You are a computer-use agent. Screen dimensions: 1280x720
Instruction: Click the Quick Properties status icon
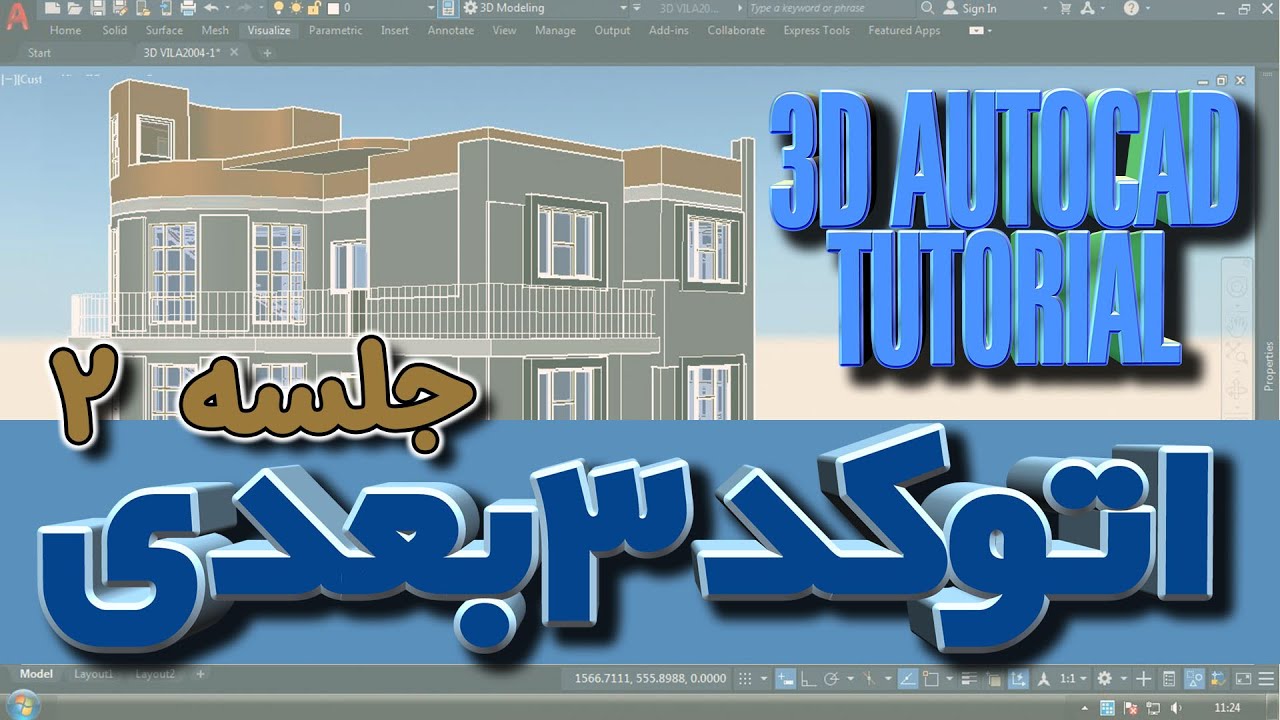[x=1168, y=679]
